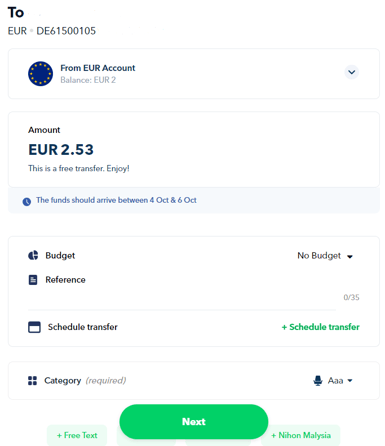Edit the EUR 2.53 amount
The height and width of the screenshot is (446, 385).
[61, 149]
